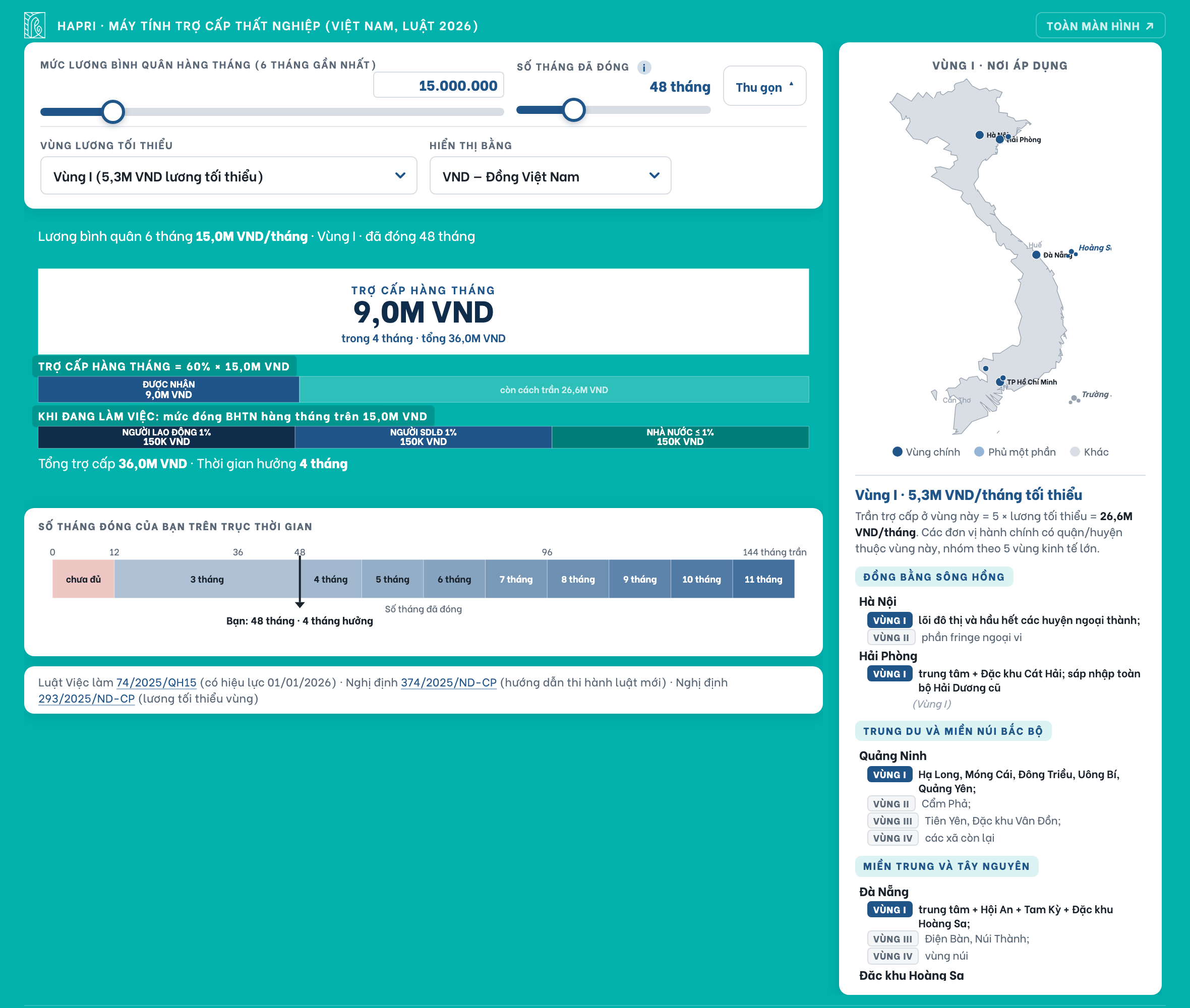Select the 7 tháng timeline segment
The width and height of the screenshot is (1190, 1008).
(515, 579)
